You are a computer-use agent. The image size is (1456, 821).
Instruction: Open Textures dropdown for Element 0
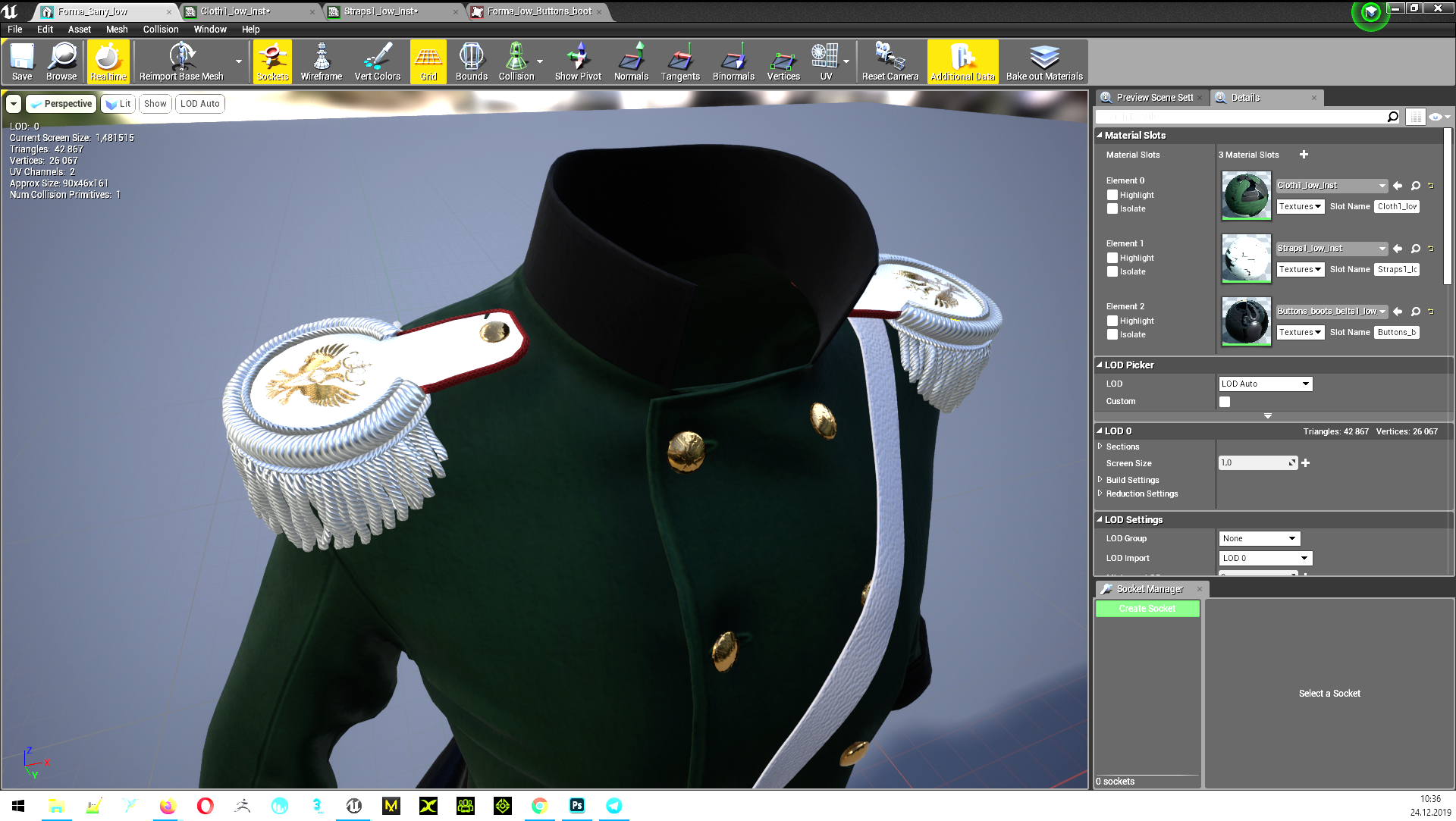coord(1300,206)
